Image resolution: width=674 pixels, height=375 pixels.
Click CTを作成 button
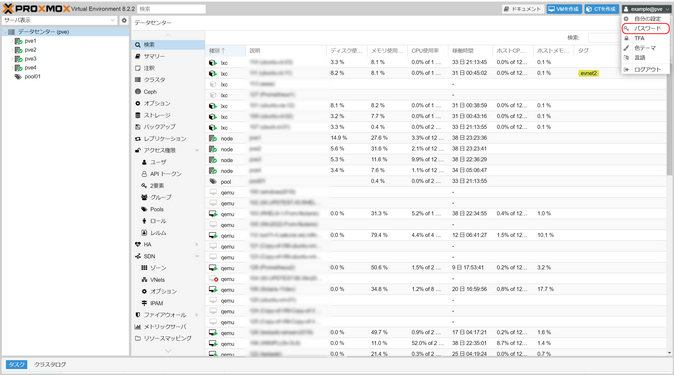click(602, 9)
